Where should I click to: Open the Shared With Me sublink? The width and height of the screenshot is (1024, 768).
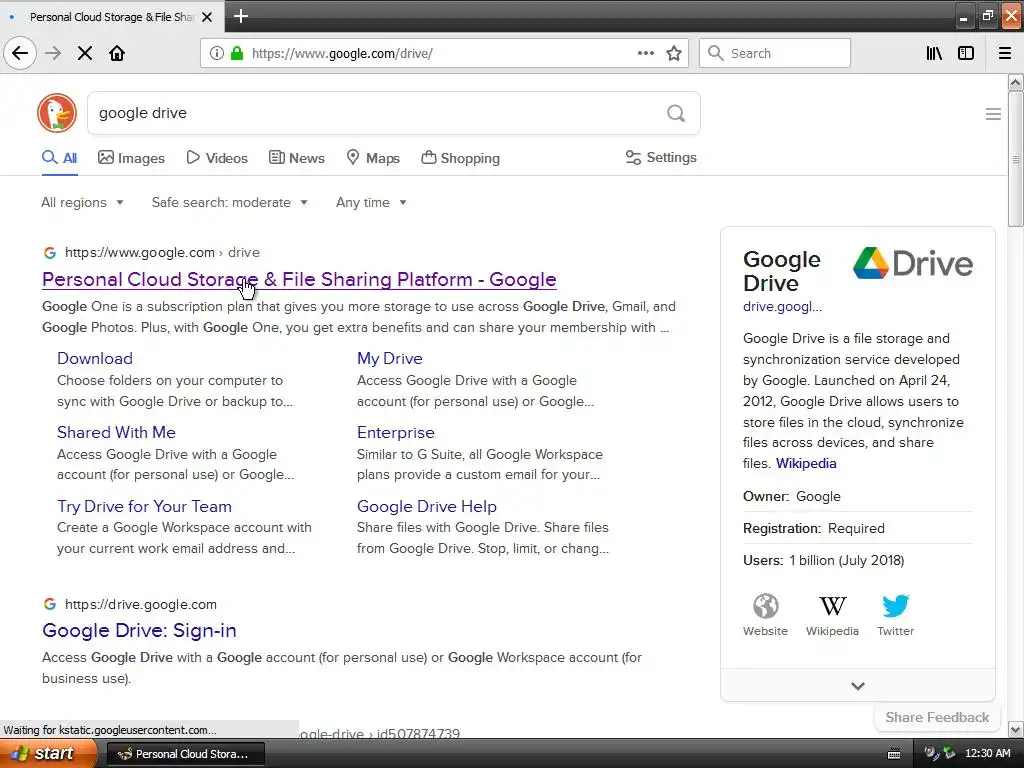[x=116, y=432]
